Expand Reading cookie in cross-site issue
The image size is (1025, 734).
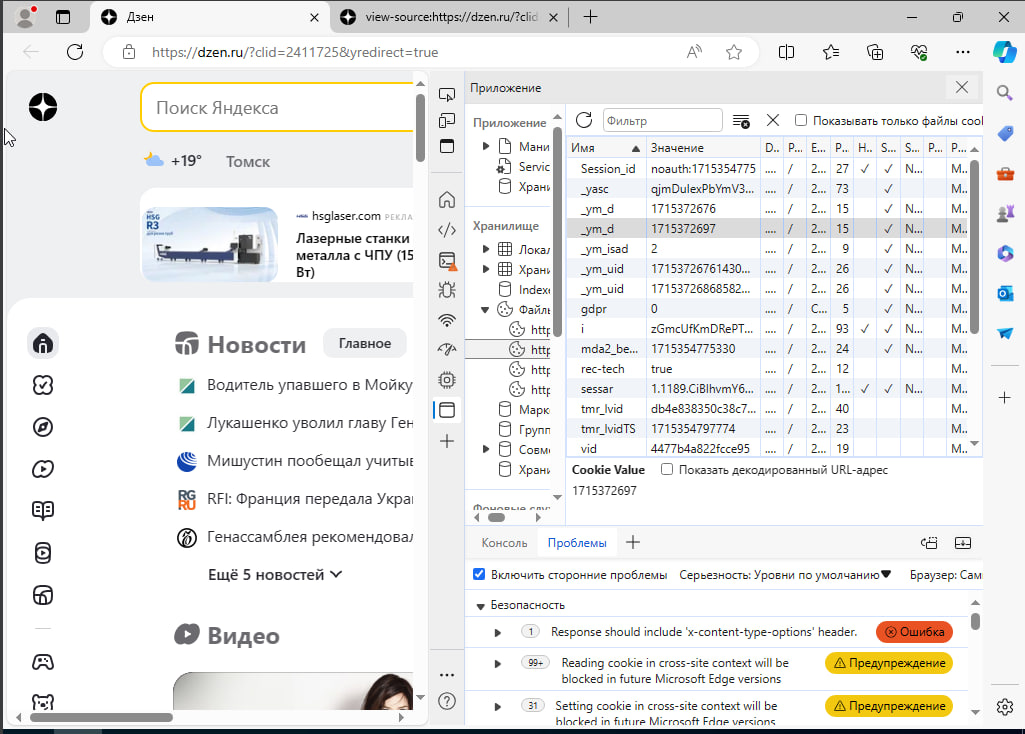click(x=497, y=663)
